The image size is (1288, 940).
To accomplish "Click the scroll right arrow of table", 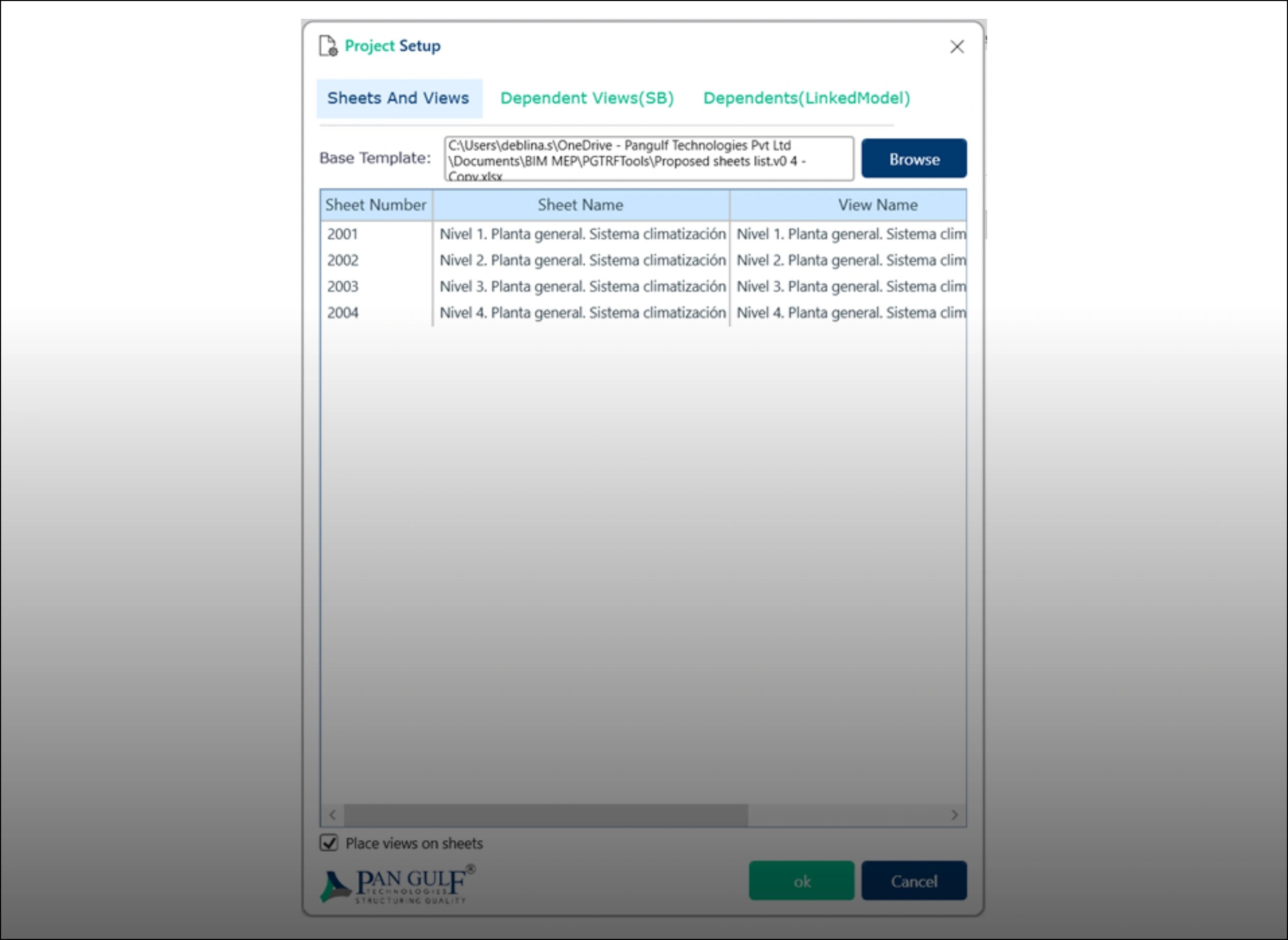I will coord(954,815).
